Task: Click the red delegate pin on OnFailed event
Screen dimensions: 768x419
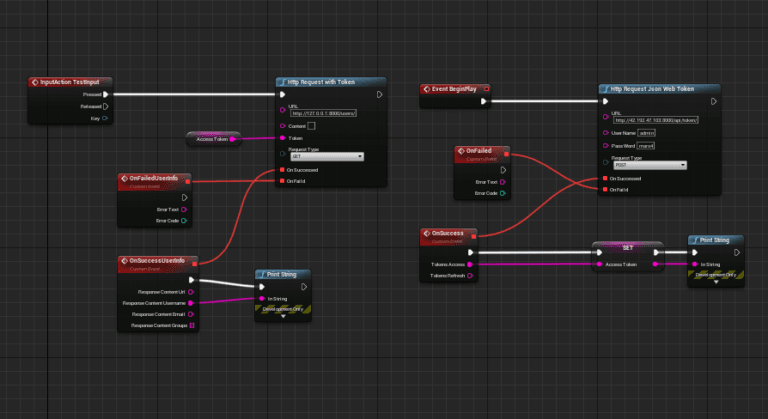Action: 506,154
